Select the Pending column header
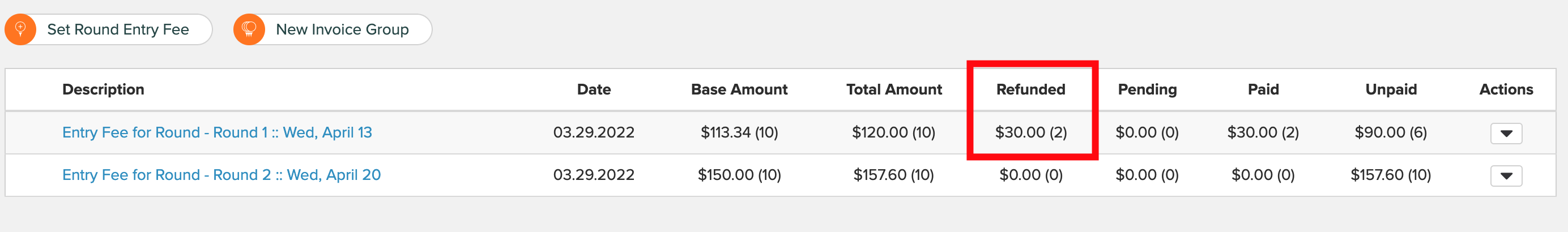The width and height of the screenshot is (1568, 232). [1147, 89]
